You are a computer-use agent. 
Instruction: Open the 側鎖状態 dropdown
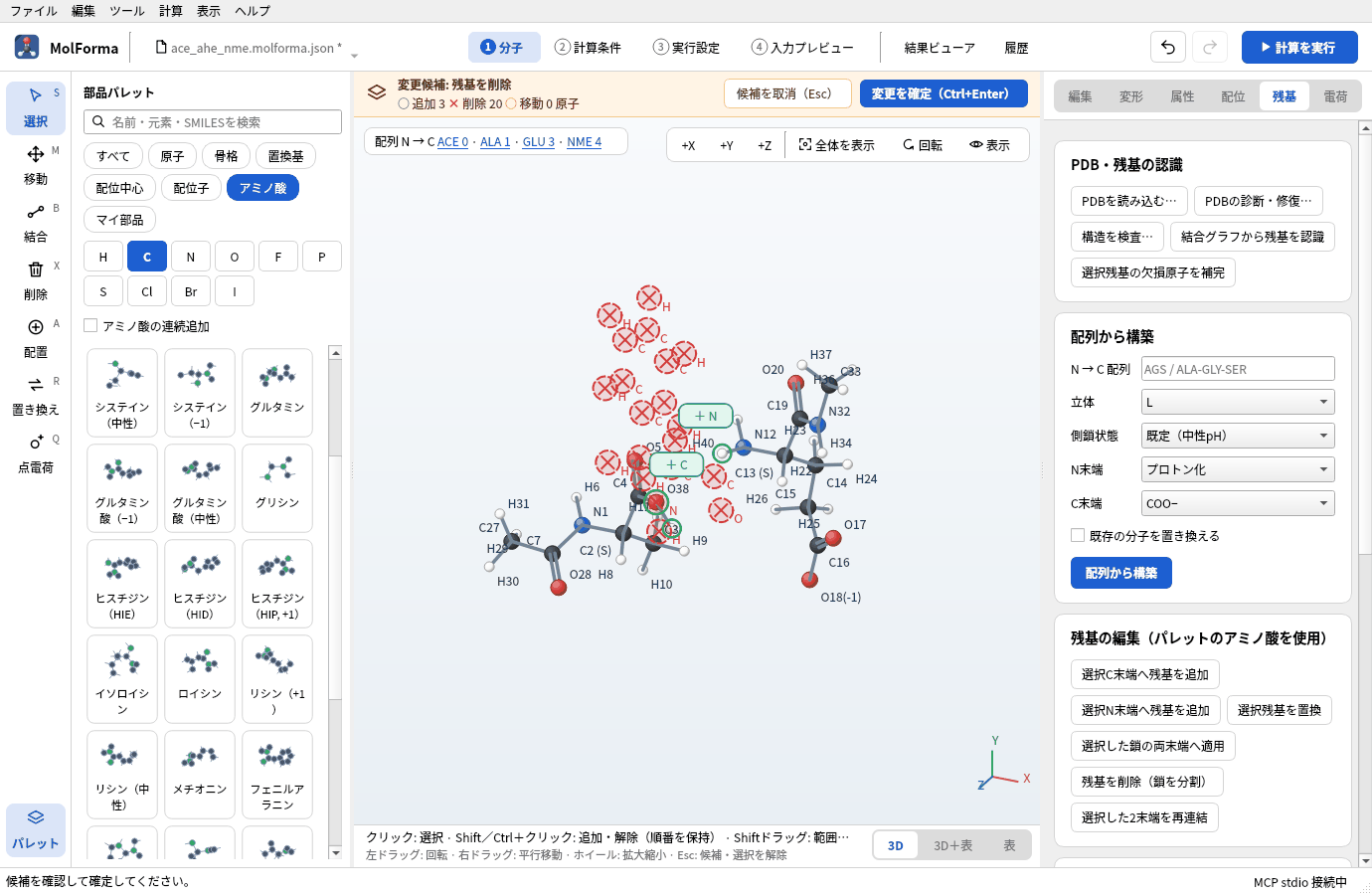(x=1238, y=436)
